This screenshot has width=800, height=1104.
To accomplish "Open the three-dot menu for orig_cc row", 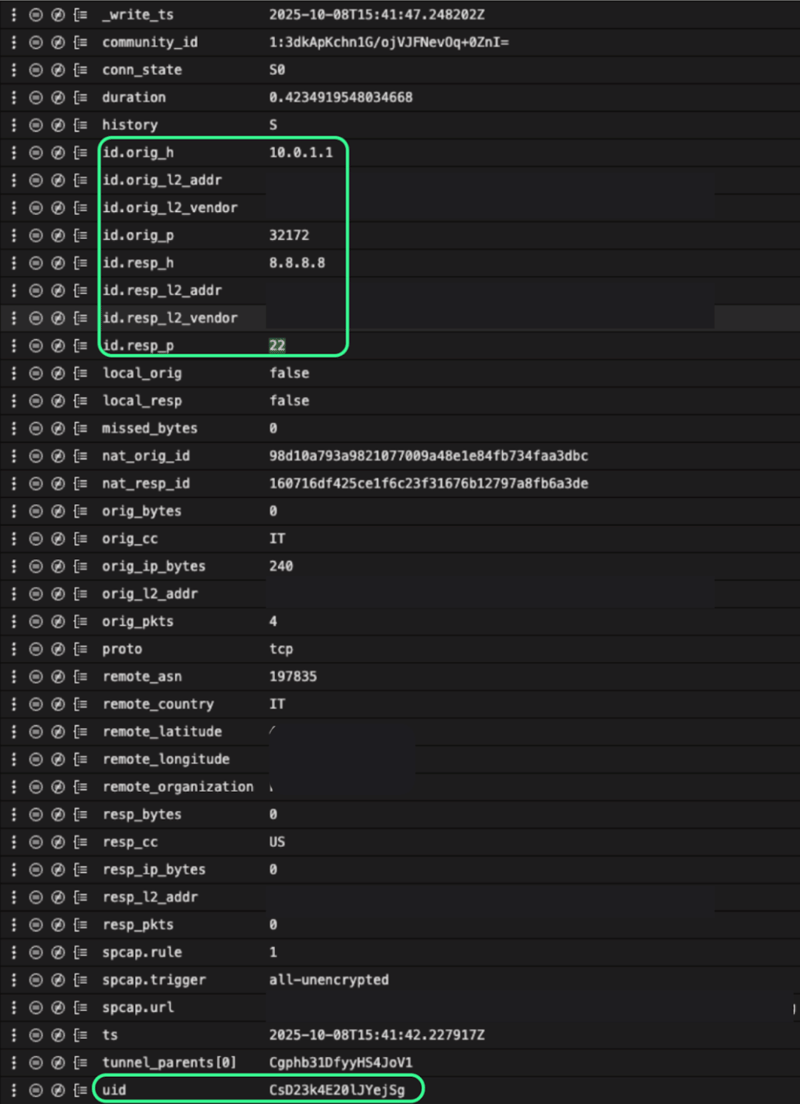I will (13, 539).
